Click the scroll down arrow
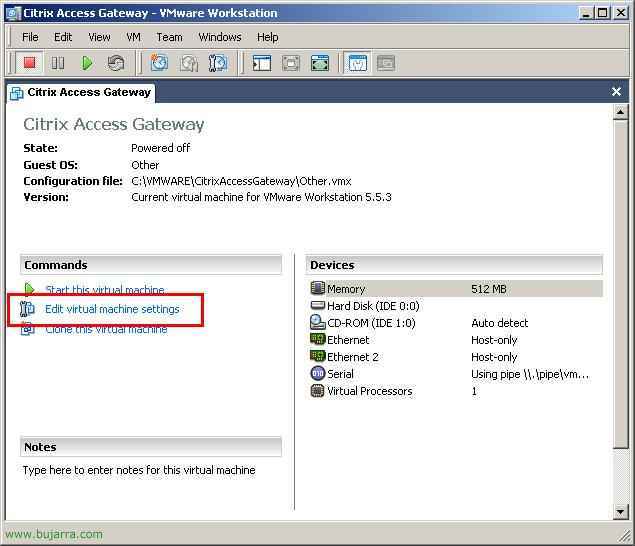This screenshot has height=546, width=635. 620,511
